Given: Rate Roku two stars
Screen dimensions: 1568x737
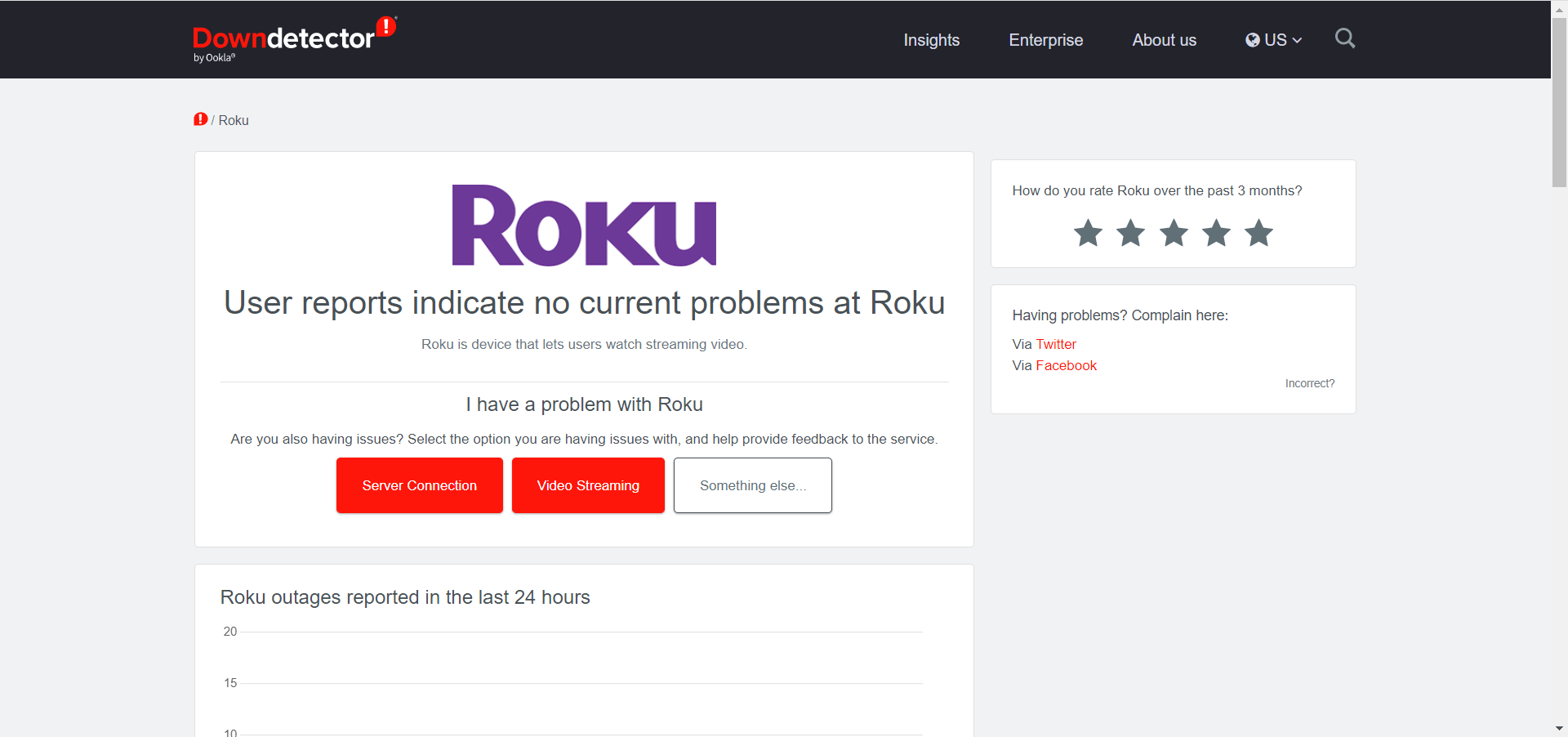Looking at the screenshot, I should pos(1130,233).
